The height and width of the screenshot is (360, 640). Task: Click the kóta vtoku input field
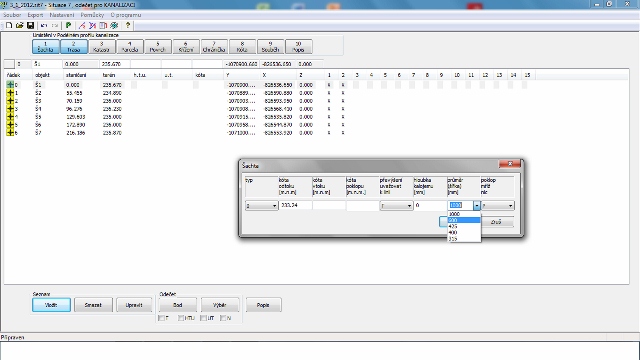329,205
